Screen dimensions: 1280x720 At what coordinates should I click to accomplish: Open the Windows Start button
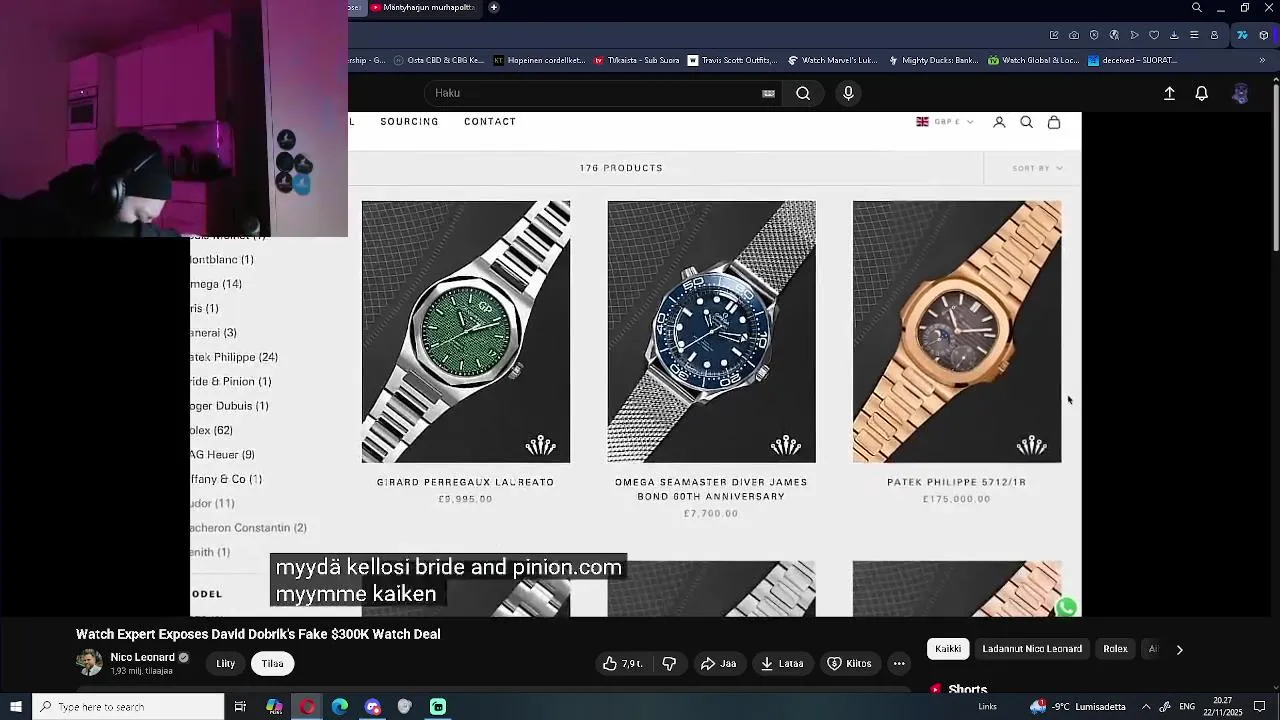click(x=16, y=707)
